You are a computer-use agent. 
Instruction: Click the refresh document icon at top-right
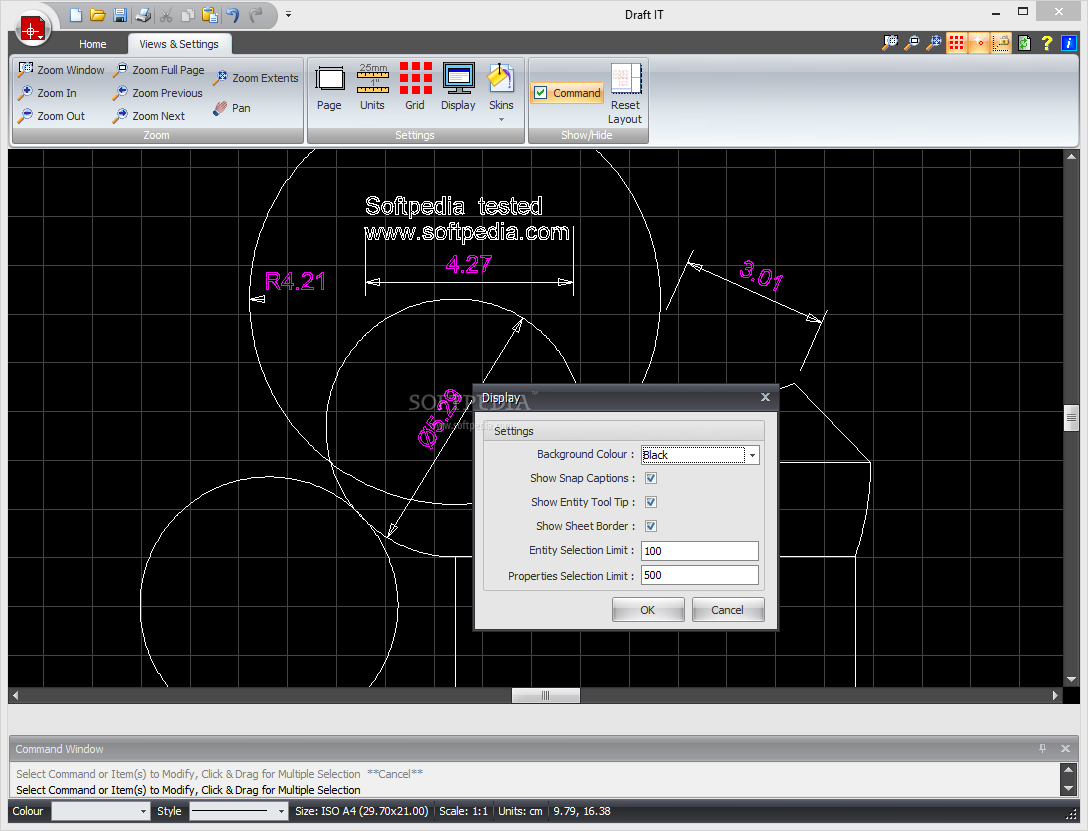[x=1024, y=43]
